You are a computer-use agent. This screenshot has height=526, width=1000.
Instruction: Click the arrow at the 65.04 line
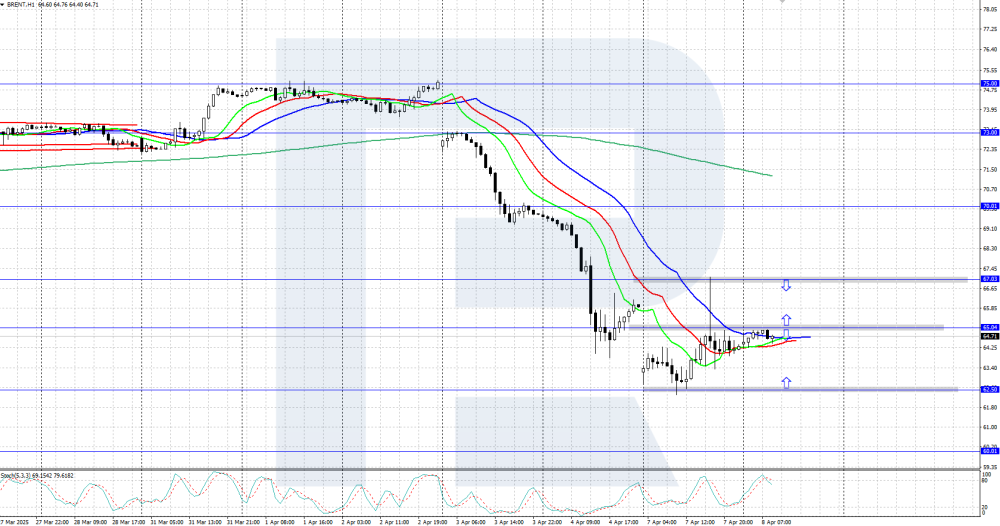point(786,333)
